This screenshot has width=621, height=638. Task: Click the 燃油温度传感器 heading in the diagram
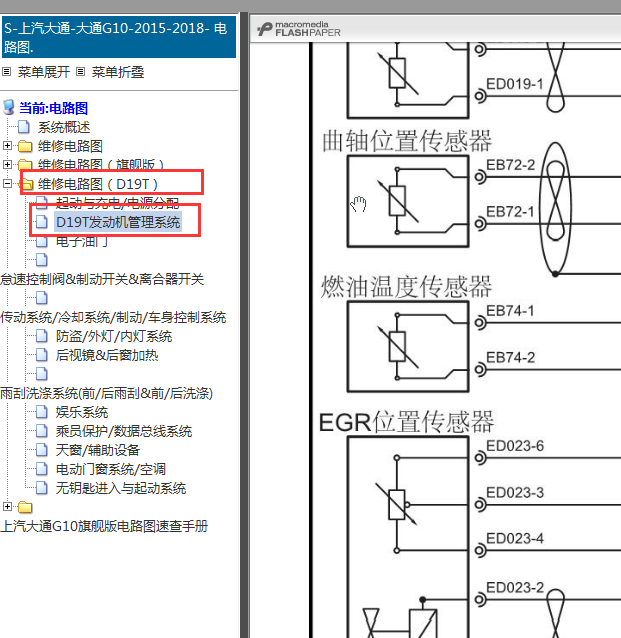pos(406,287)
